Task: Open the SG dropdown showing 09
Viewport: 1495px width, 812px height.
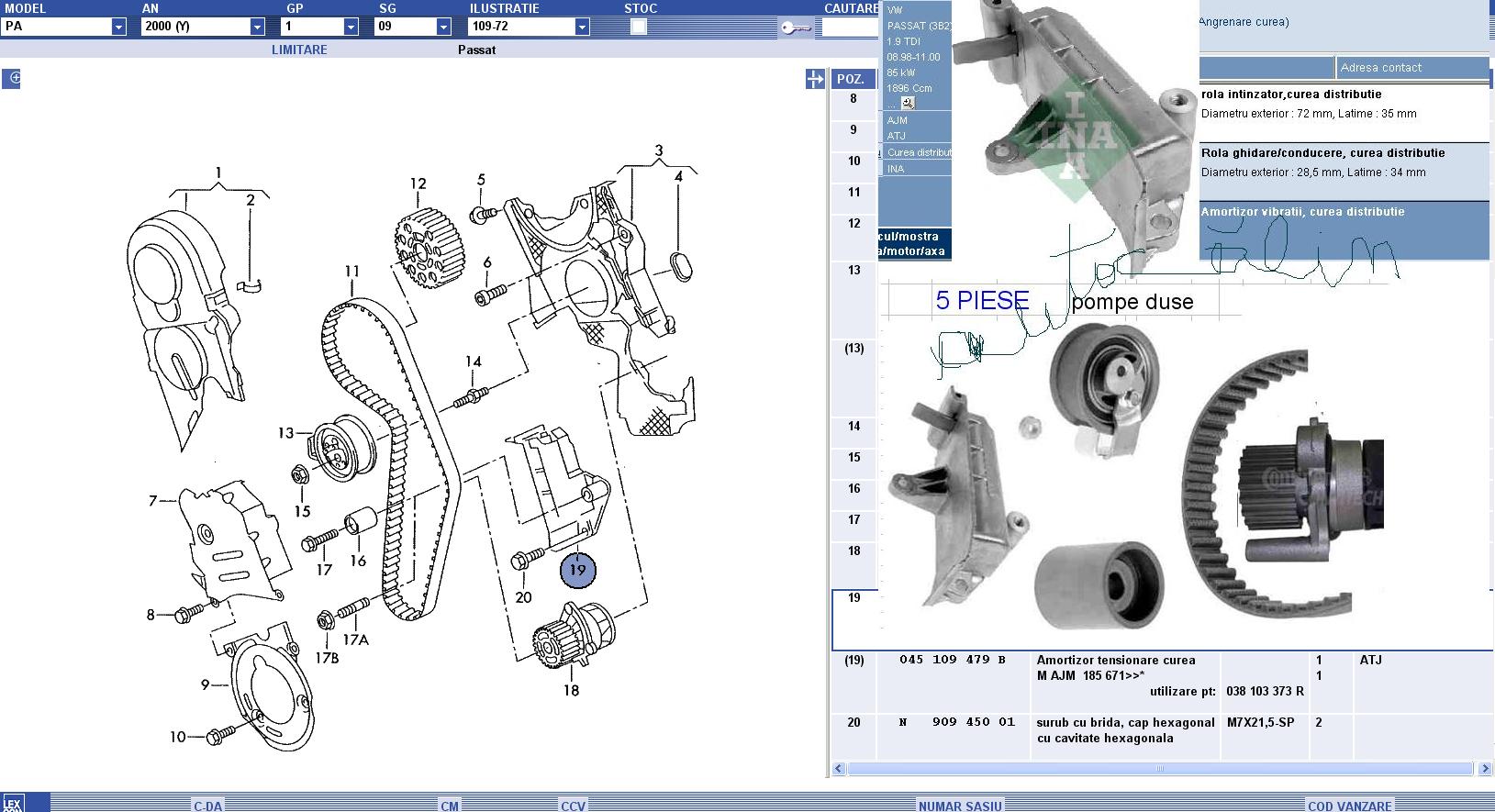Action: [x=443, y=27]
